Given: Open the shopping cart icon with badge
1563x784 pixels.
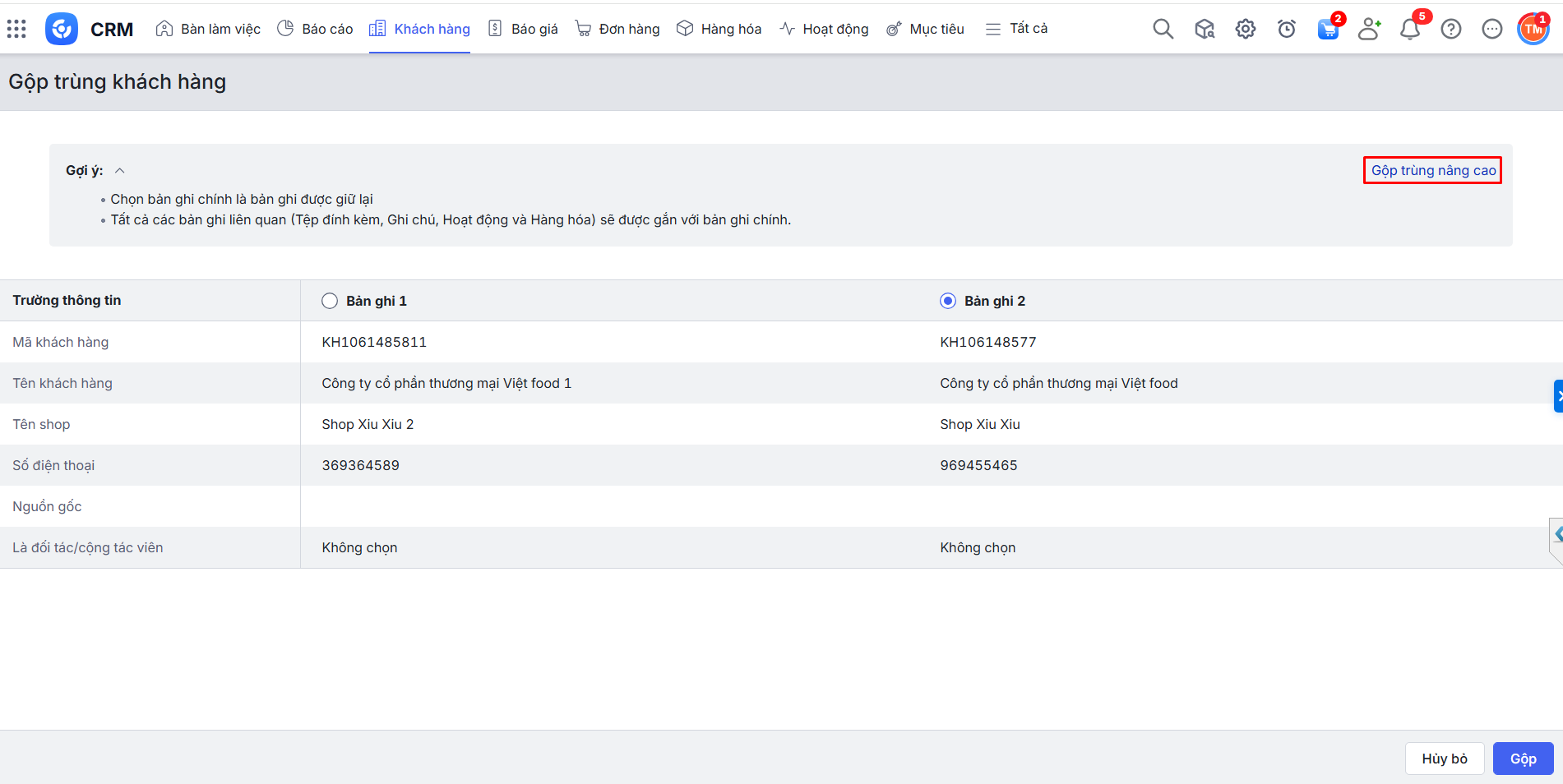Looking at the screenshot, I should coord(1327,29).
